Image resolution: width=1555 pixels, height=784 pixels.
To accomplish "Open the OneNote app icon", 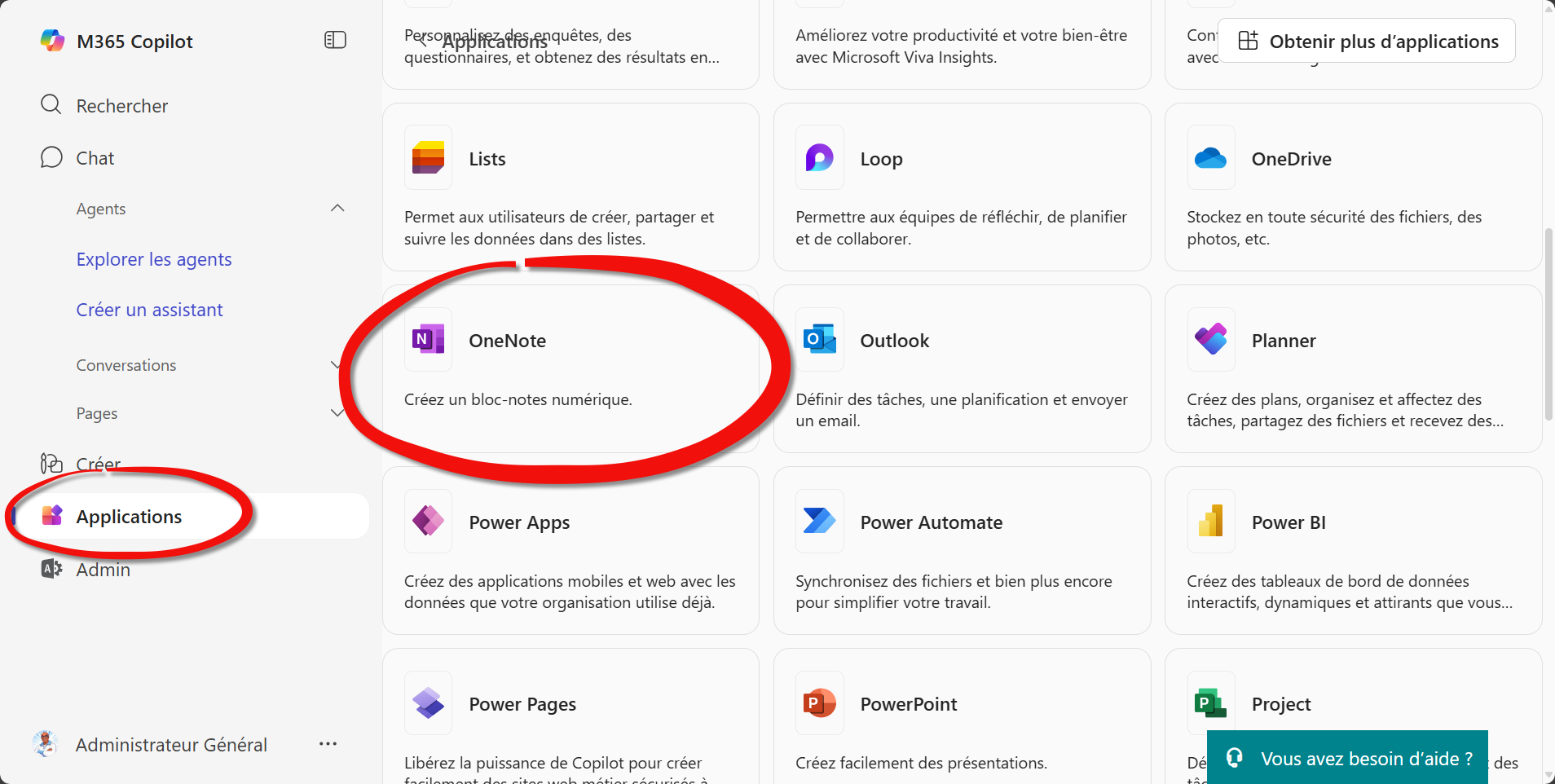I will pos(428,339).
